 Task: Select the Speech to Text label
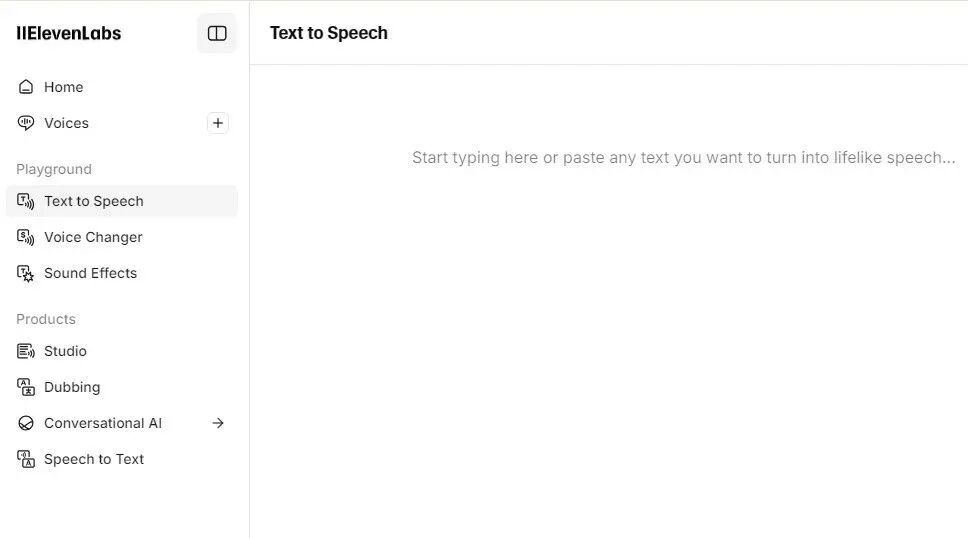[94, 459]
